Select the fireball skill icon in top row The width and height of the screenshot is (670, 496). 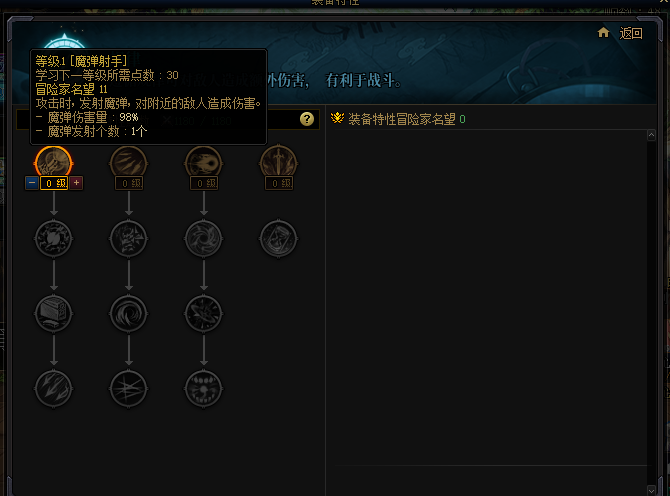coord(204,163)
